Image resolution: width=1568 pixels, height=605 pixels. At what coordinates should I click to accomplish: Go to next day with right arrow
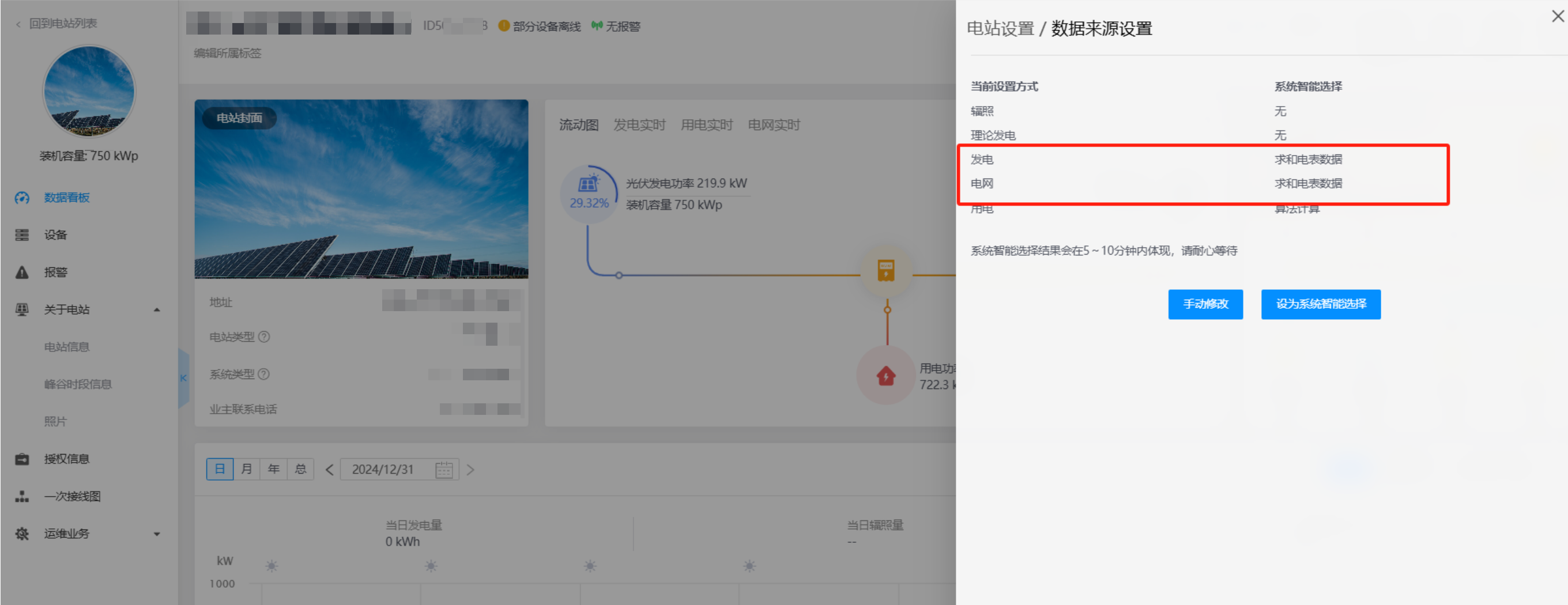pyautogui.click(x=470, y=470)
